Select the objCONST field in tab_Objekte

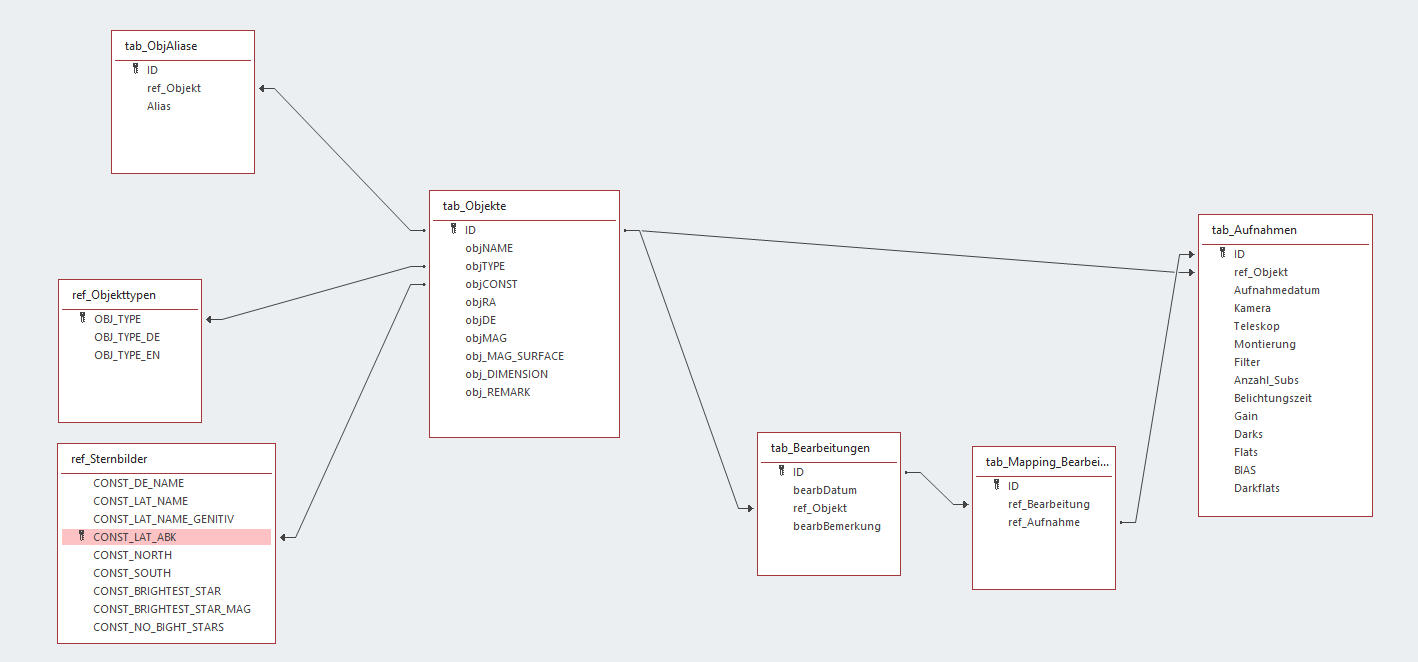pos(491,284)
